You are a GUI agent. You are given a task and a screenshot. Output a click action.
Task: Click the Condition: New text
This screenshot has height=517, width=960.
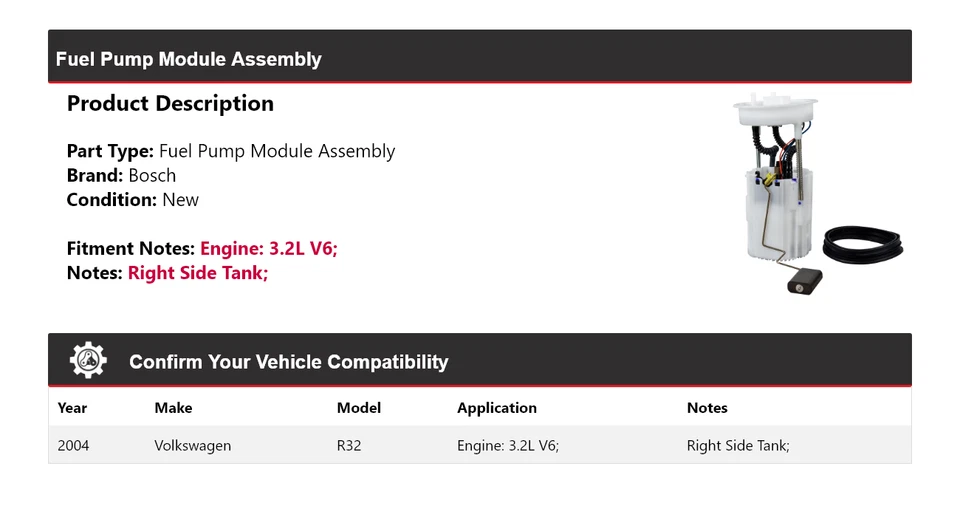pyautogui.click(x=133, y=199)
